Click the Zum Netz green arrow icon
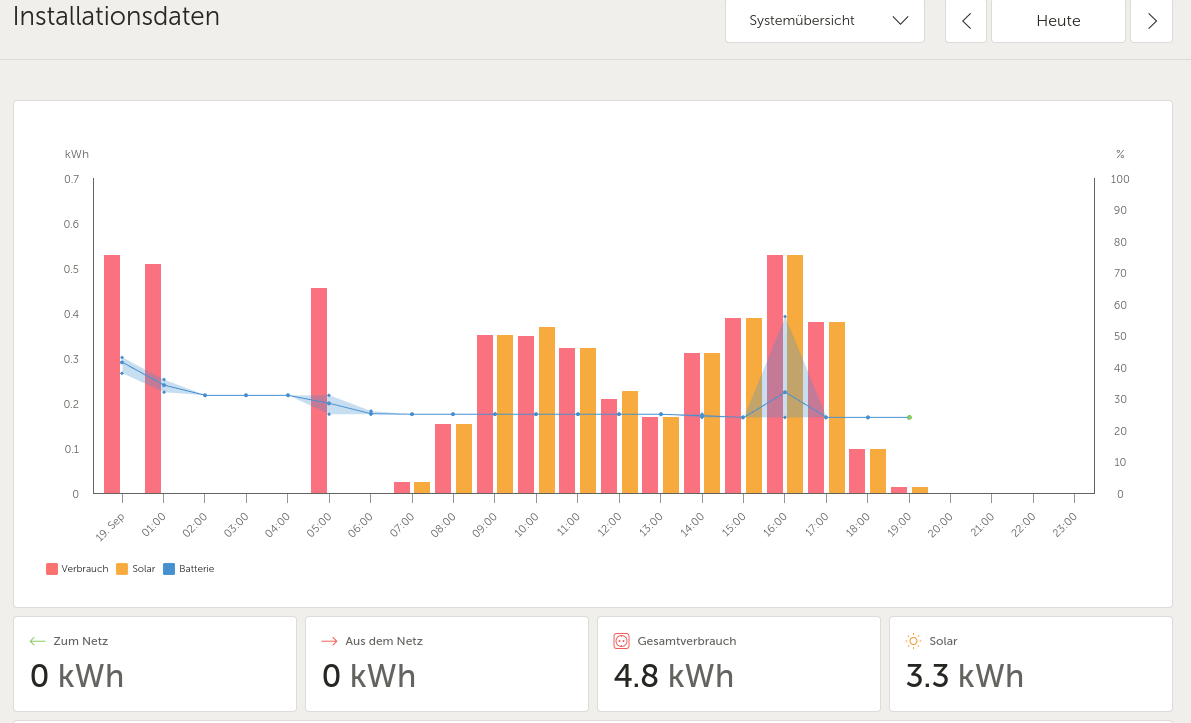Image resolution: width=1191 pixels, height=723 pixels. coord(38,641)
